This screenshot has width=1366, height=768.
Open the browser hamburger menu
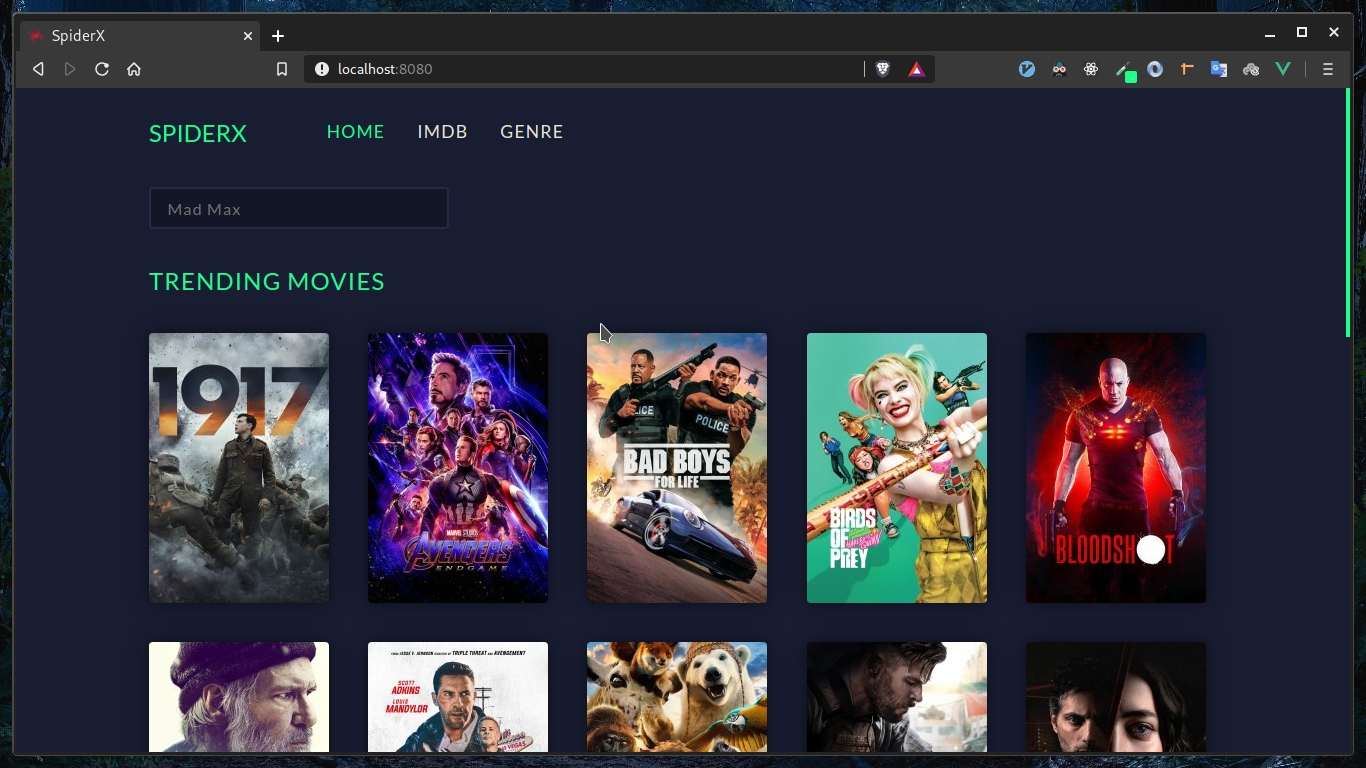pos(1328,69)
